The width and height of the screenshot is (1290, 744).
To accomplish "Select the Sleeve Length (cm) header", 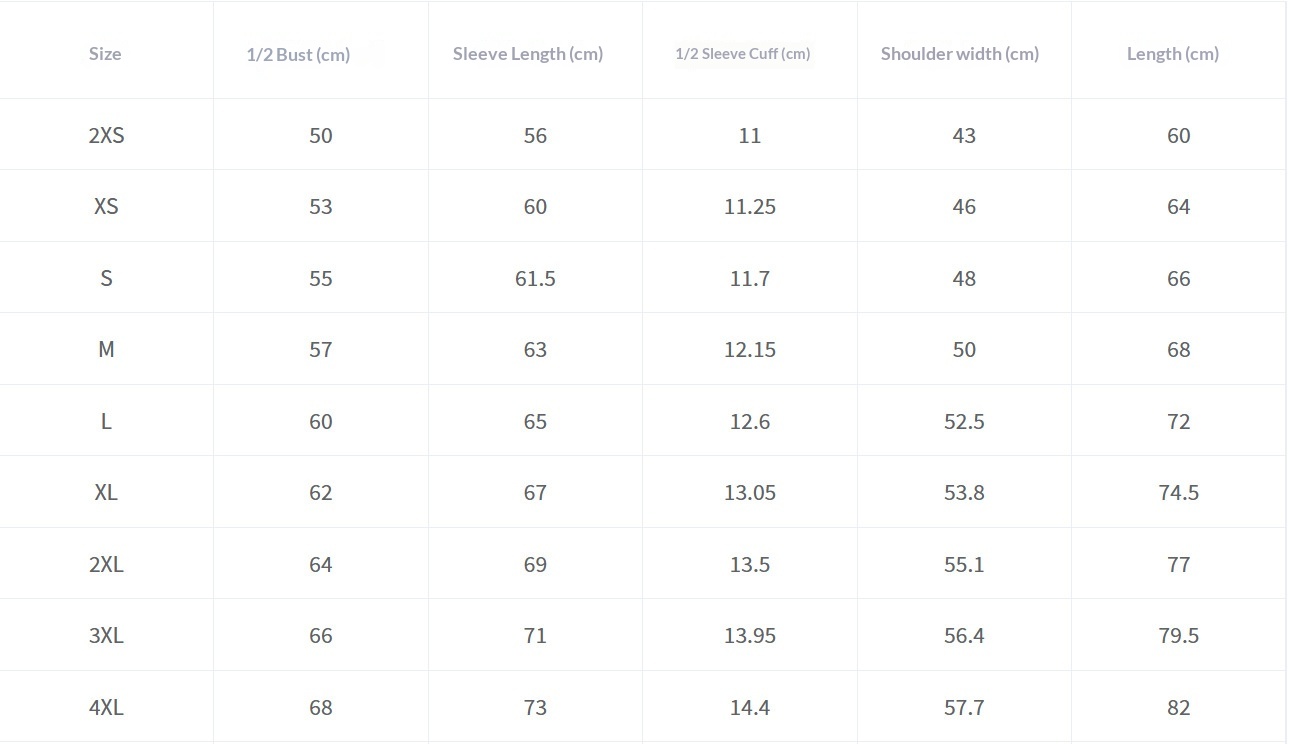I will (x=528, y=54).
